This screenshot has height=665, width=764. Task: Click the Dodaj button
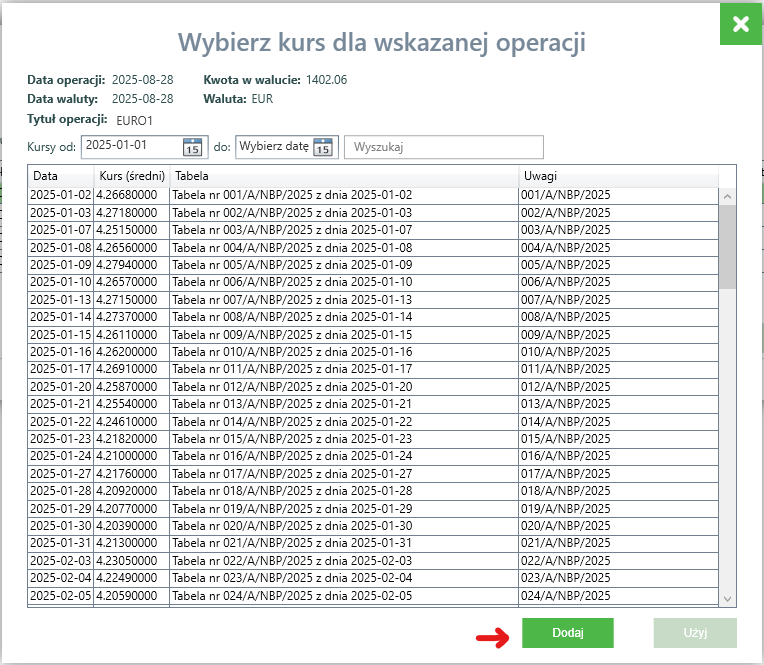(568, 633)
